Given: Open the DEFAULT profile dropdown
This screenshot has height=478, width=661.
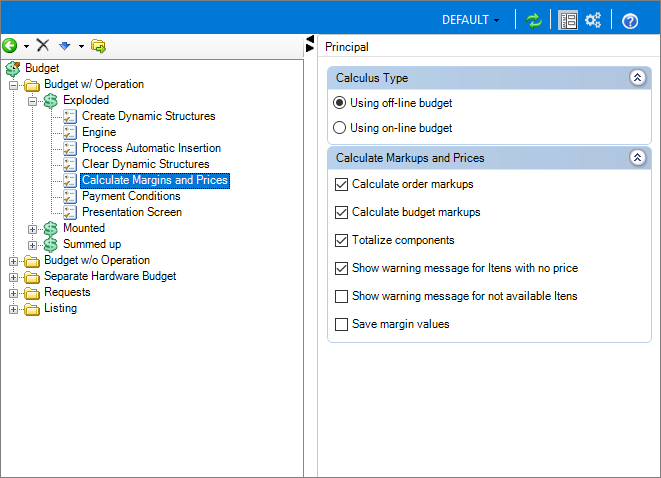Looking at the screenshot, I should click(470, 20).
